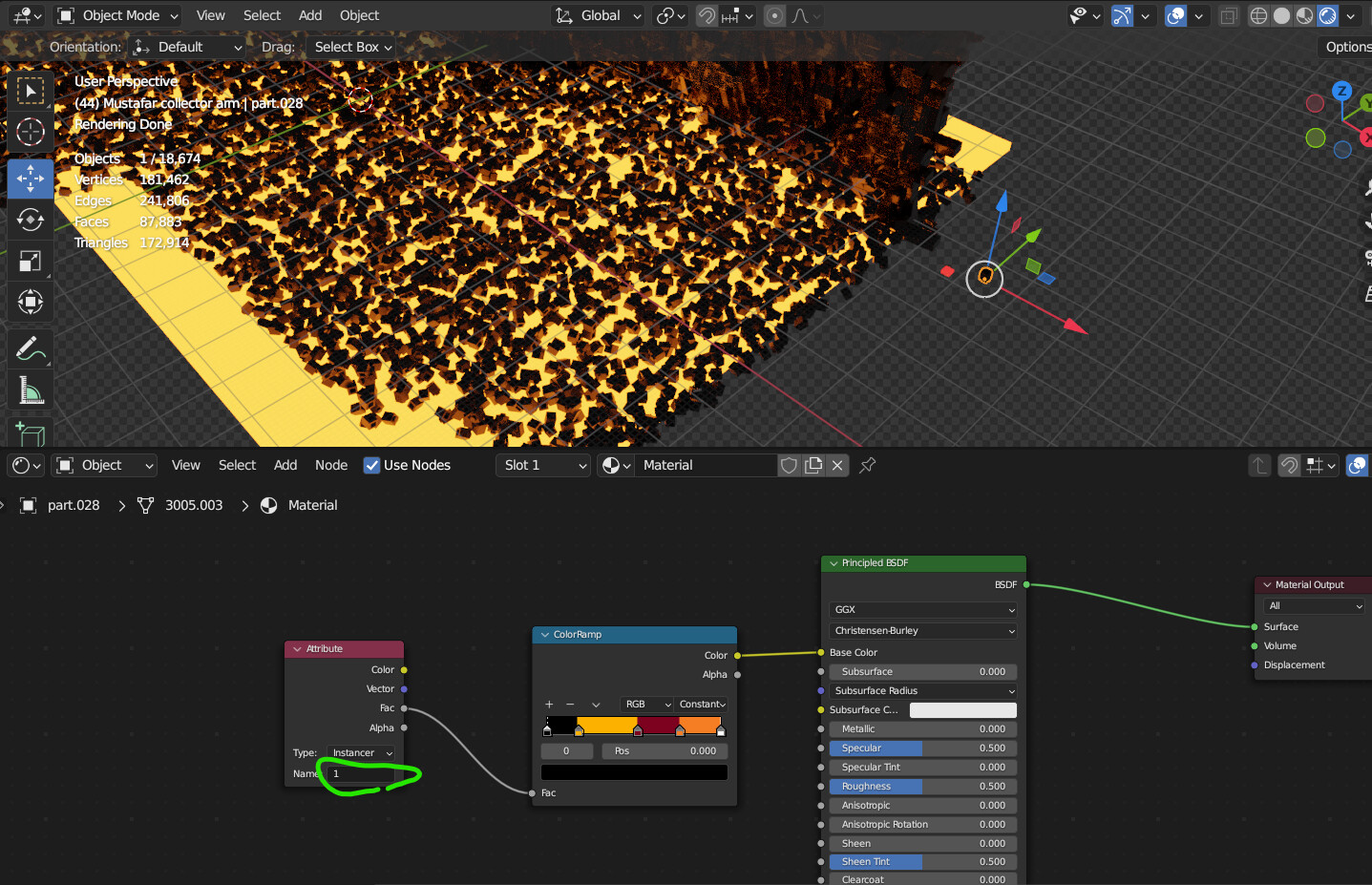Open the Slot 1 material slot dropdown
The width and height of the screenshot is (1372, 885).
pos(542,465)
